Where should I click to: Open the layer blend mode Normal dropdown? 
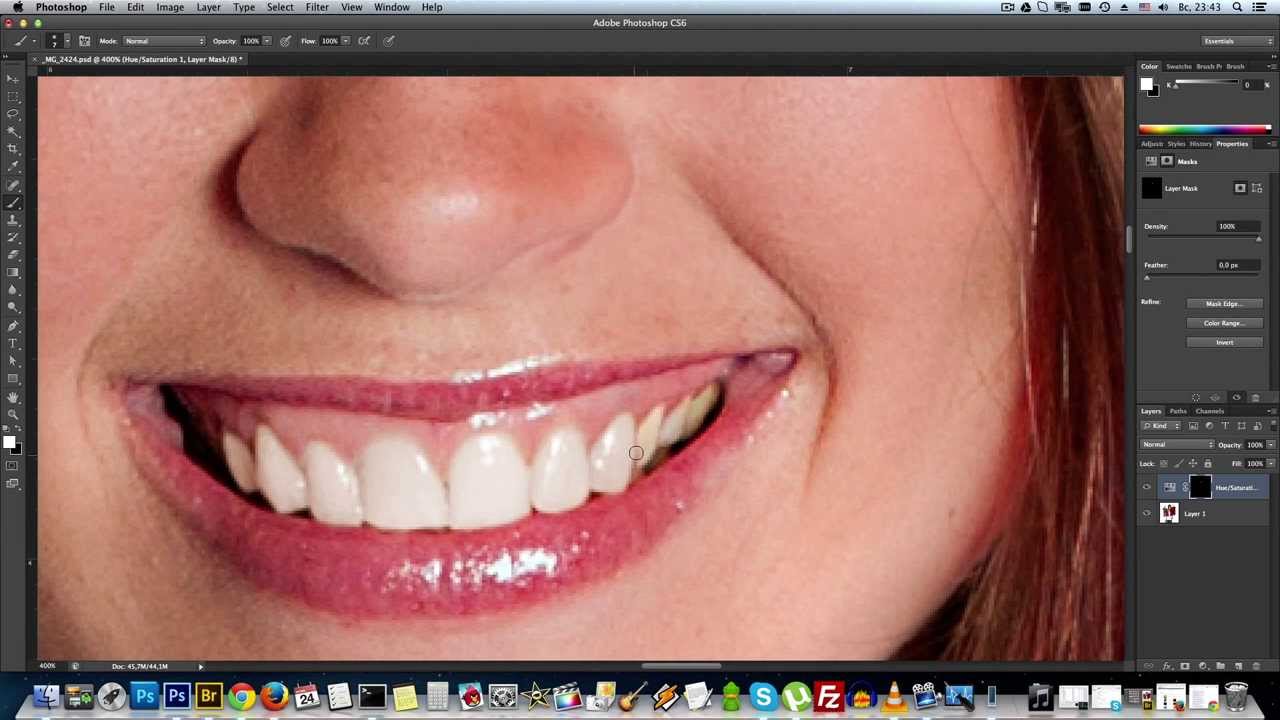pos(1178,444)
